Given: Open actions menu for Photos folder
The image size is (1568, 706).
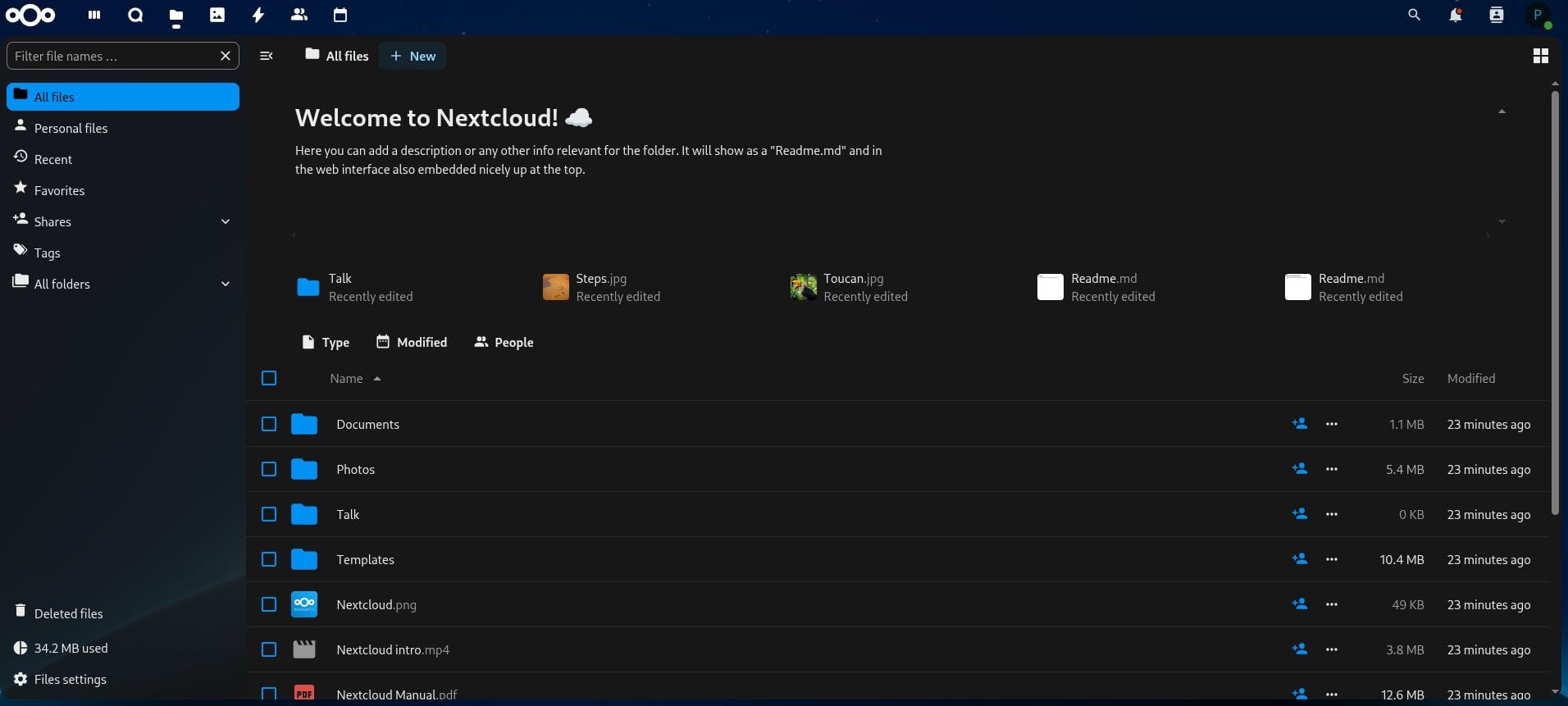Looking at the screenshot, I should pos(1332,469).
